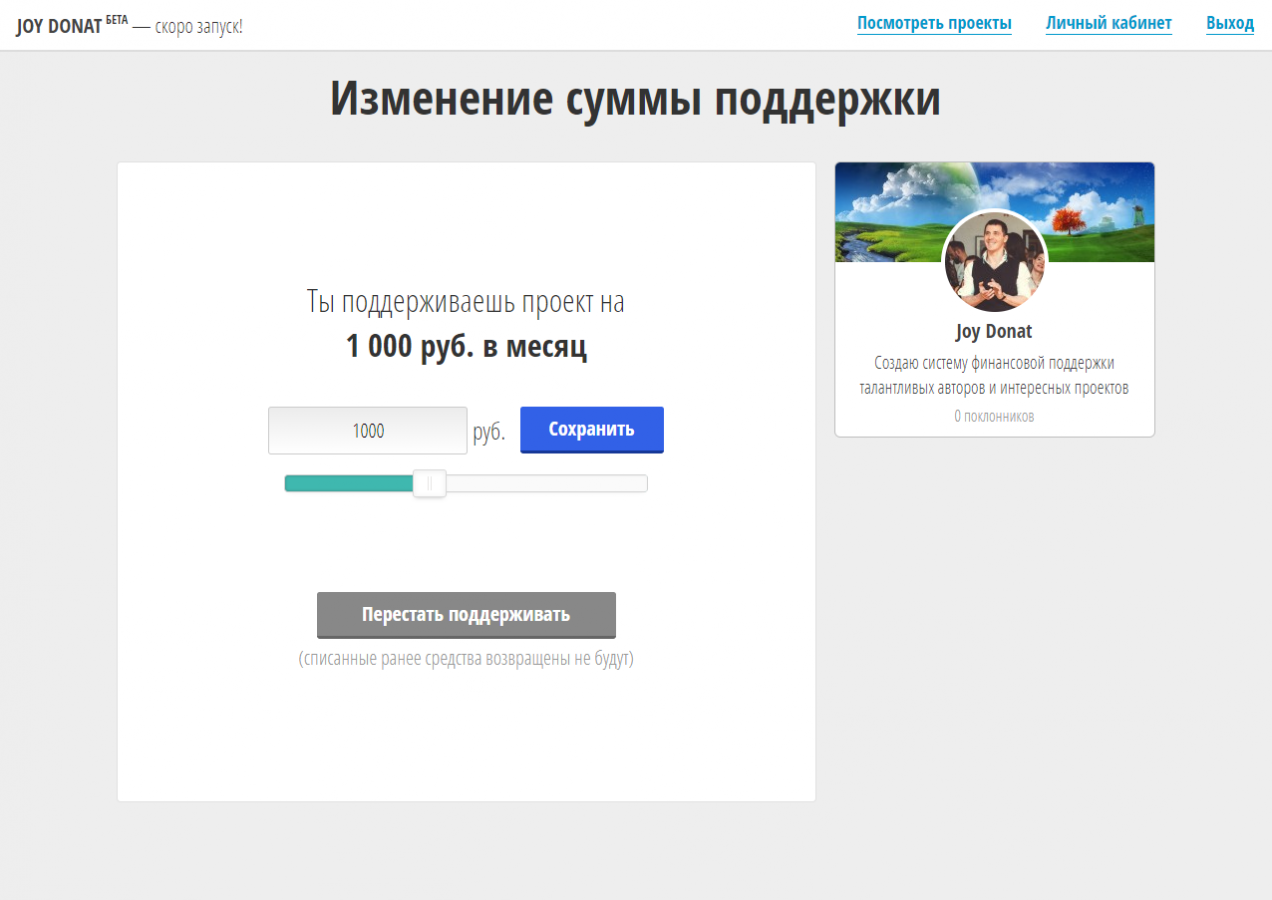This screenshot has height=900, width=1272.
Task: Click the "Изменение суммы поддержки" heading
Action: (x=635, y=99)
